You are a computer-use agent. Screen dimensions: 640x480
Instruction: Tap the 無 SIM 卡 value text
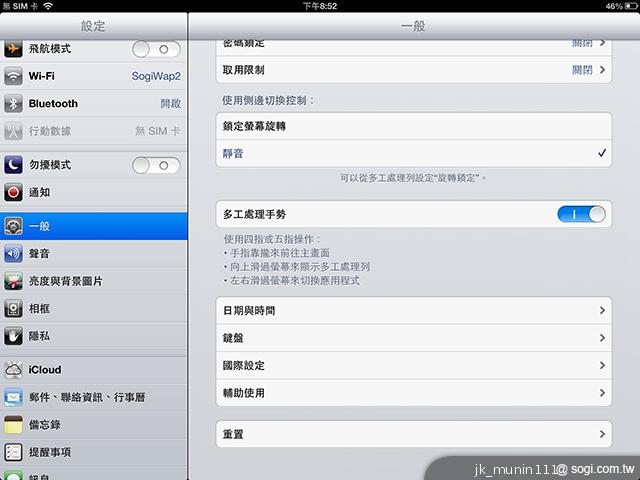coord(158,131)
